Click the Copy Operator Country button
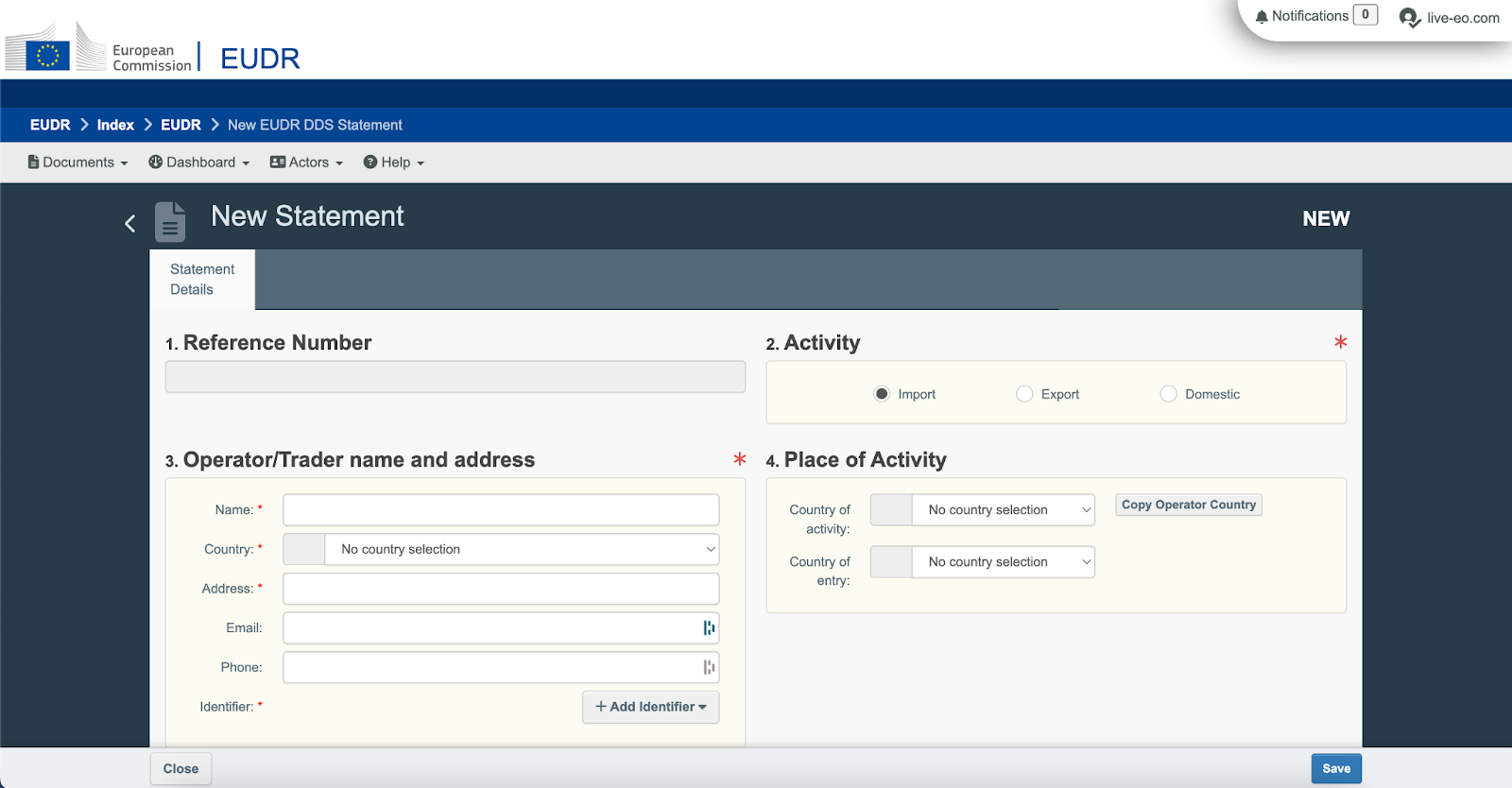The image size is (1512, 788). click(x=1189, y=505)
